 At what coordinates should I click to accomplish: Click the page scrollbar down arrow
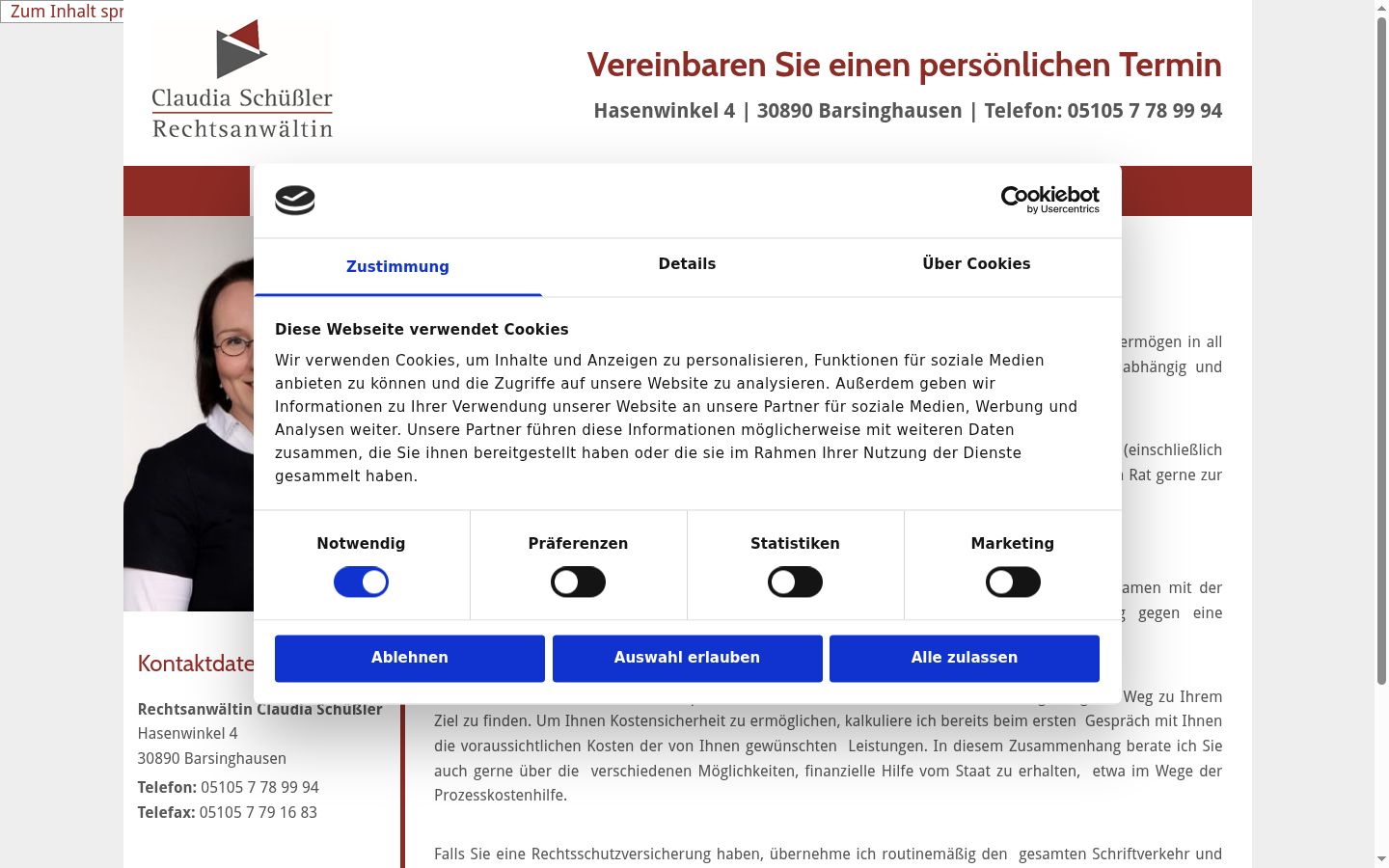coord(1381,859)
